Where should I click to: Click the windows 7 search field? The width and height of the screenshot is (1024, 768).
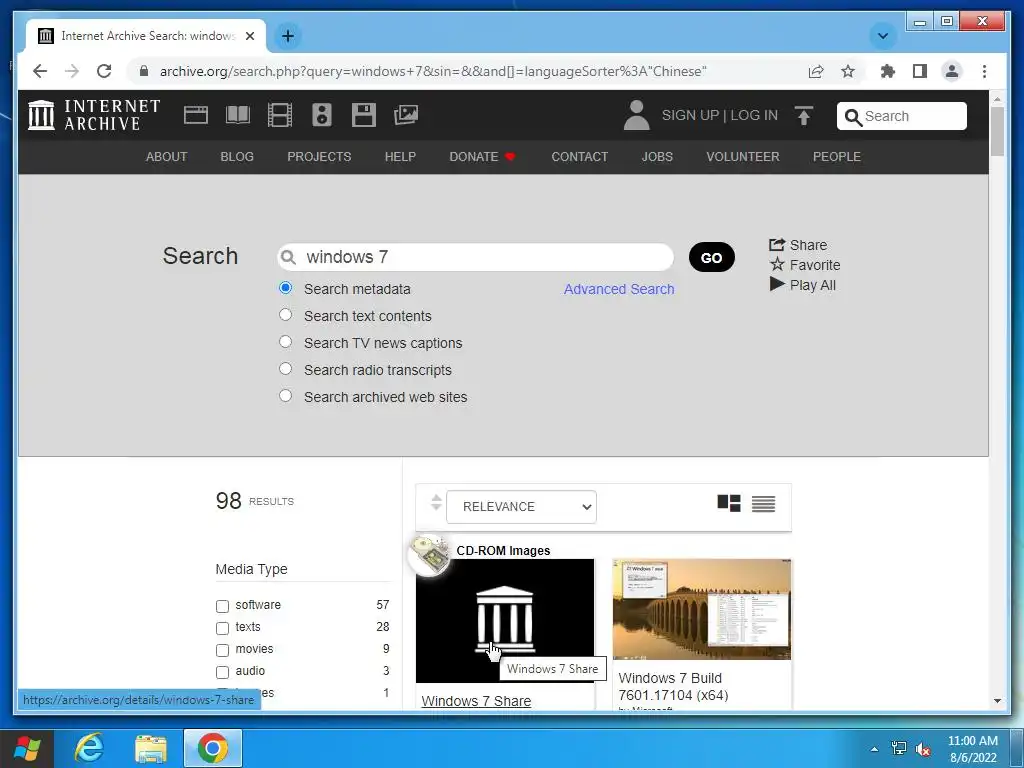475,257
